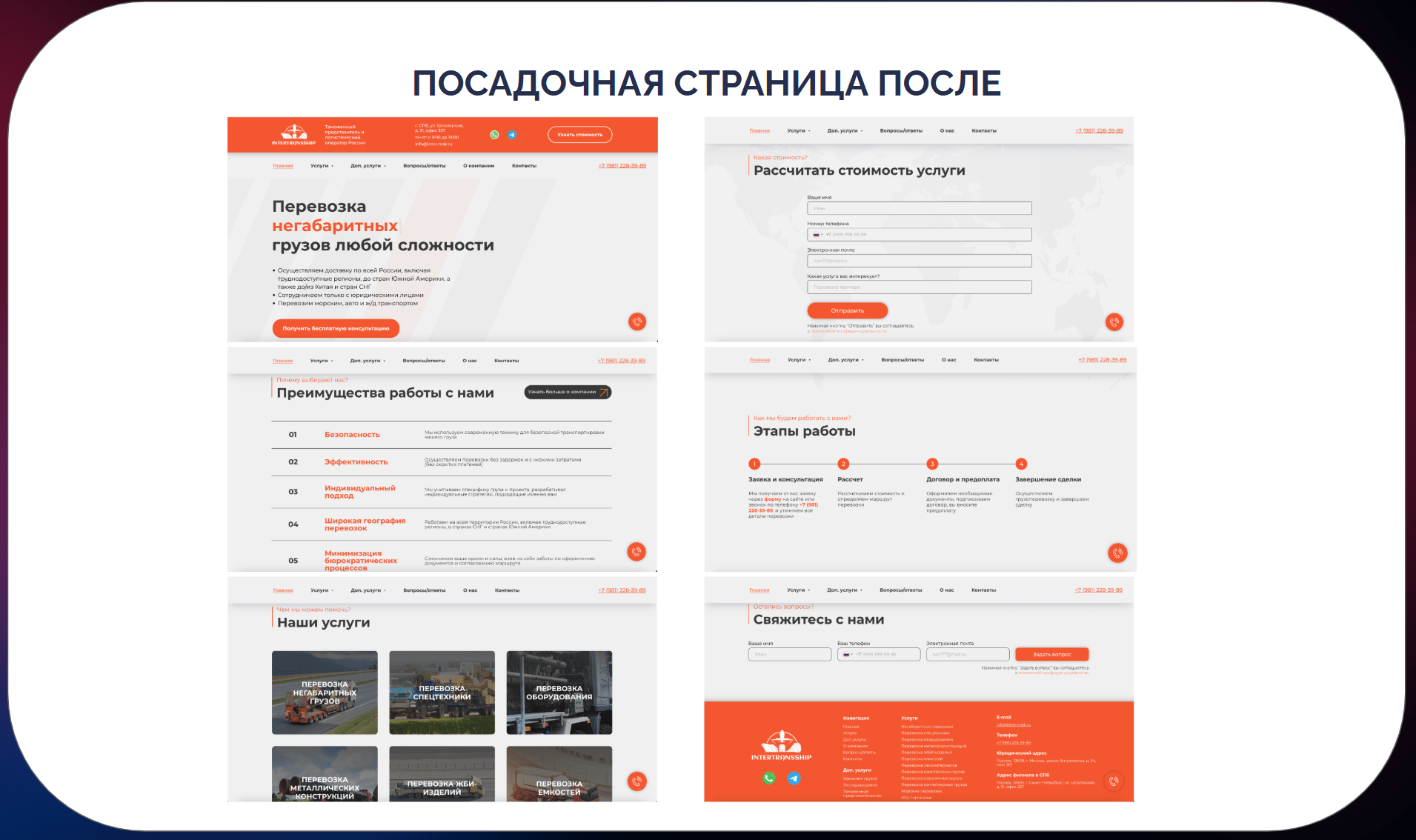
Task: Open the WhatsApp icon in the orange footer
Action: pos(768,778)
